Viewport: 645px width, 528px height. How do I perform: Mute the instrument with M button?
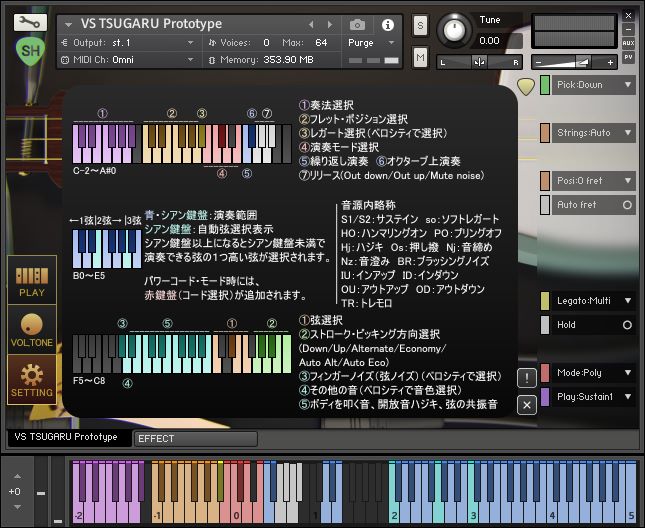point(420,59)
